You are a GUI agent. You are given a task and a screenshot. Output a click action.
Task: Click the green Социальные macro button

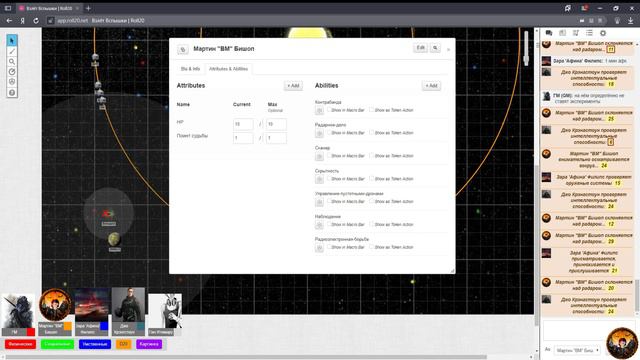(57, 344)
